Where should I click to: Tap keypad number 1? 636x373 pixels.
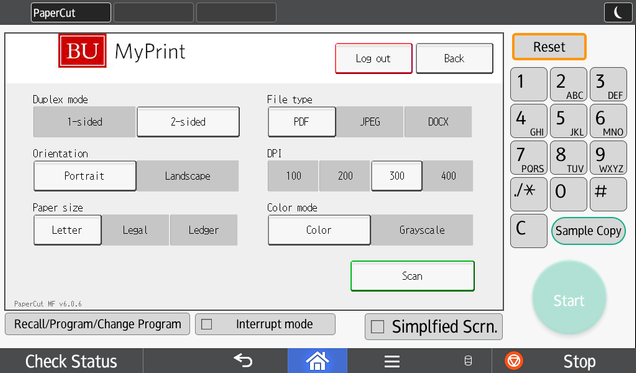(529, 84)
